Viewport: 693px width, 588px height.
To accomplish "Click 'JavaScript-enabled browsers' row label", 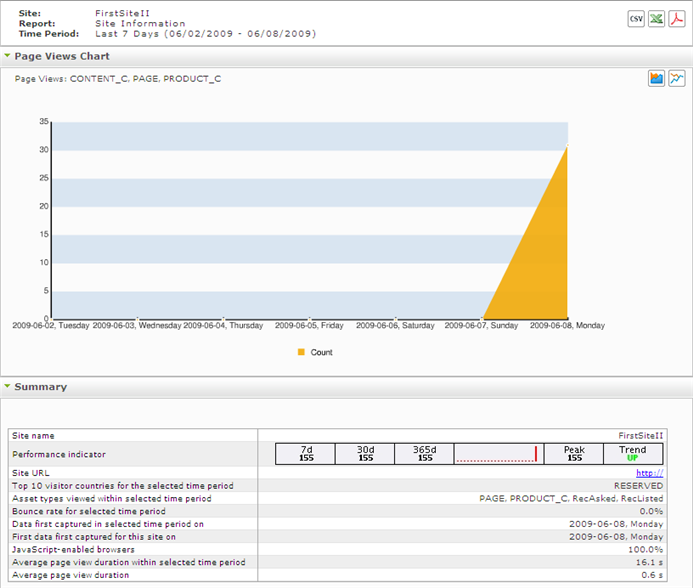I will coord(73,549).
